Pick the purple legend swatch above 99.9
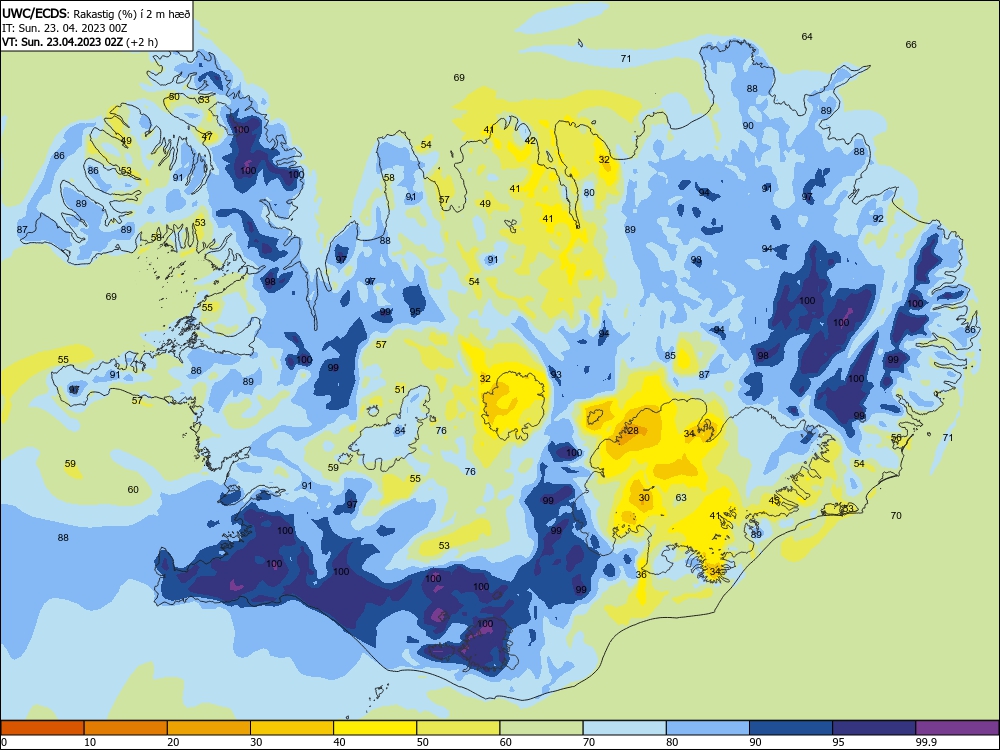1000x750 pixels. (x=957, y=728)
